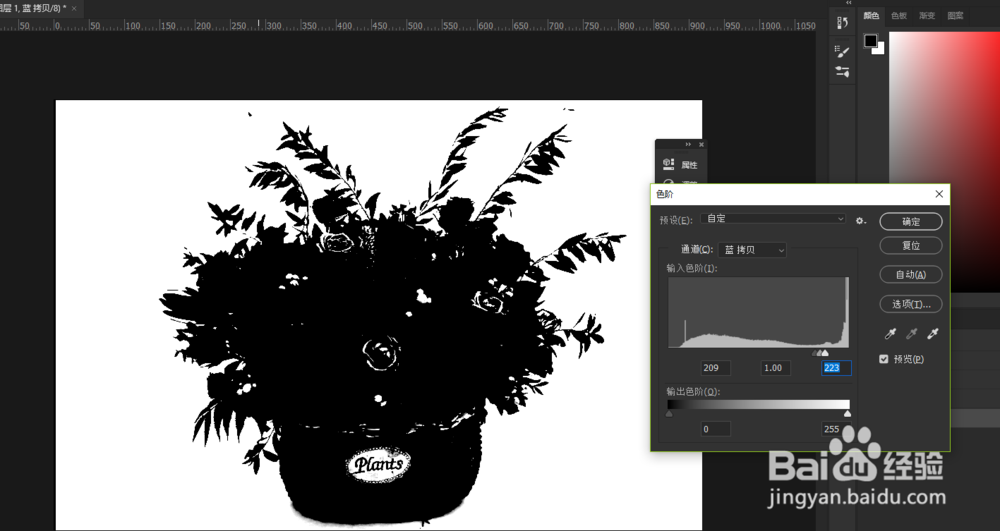Expand the floating panel with double-arrow
Image resolution: width=1000 pixels, height=531 pixels.
(x=688, y=145)
